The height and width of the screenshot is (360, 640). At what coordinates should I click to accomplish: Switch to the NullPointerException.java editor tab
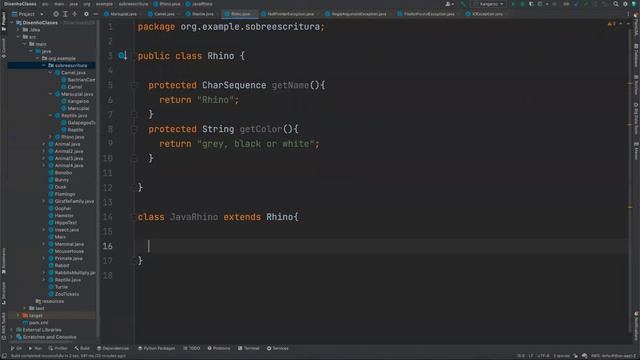pos(288,14)
